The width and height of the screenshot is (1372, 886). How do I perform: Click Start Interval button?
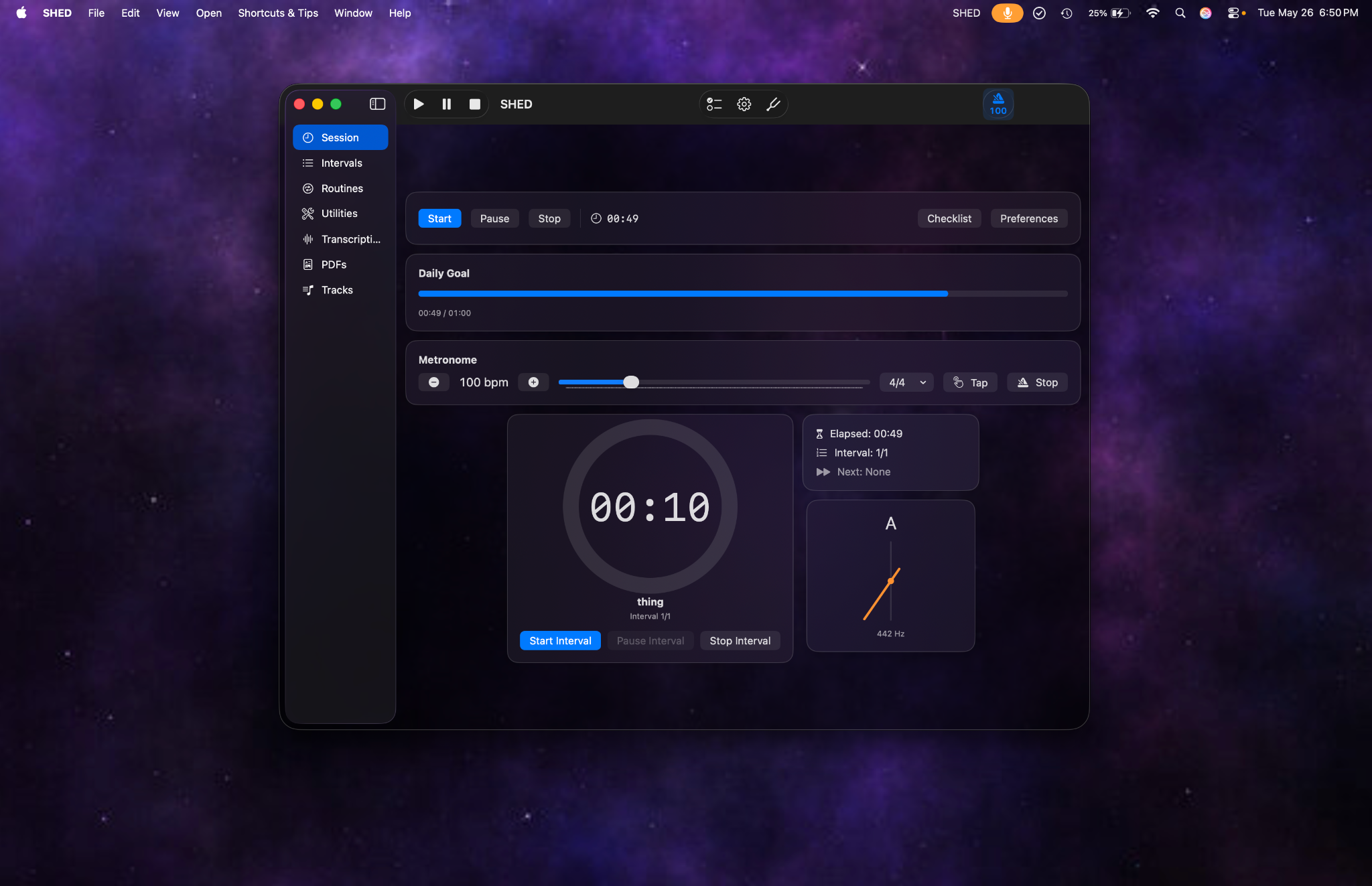(x=560, y=641)
